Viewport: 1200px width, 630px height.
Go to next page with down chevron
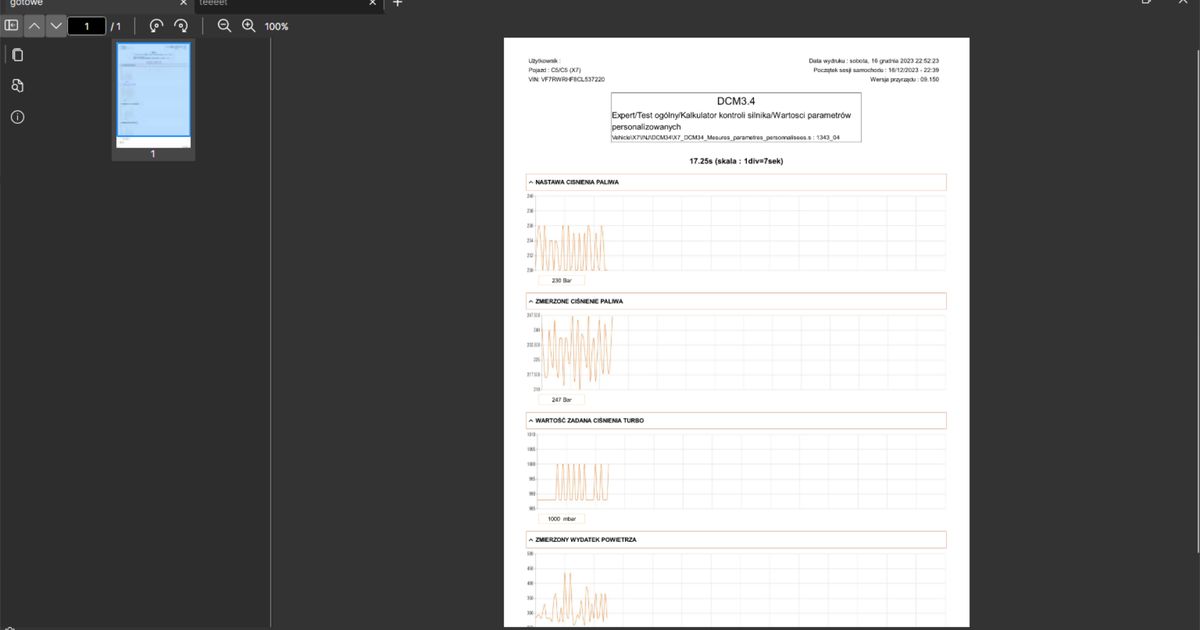pos(56,25)
